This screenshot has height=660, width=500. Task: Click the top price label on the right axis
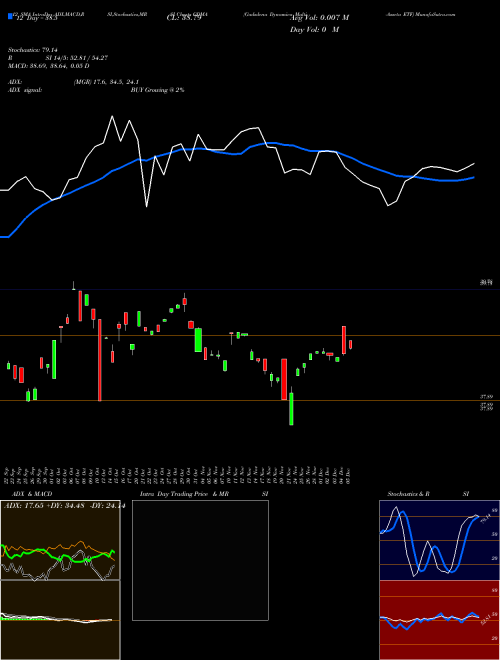click(x=487, y=283)
